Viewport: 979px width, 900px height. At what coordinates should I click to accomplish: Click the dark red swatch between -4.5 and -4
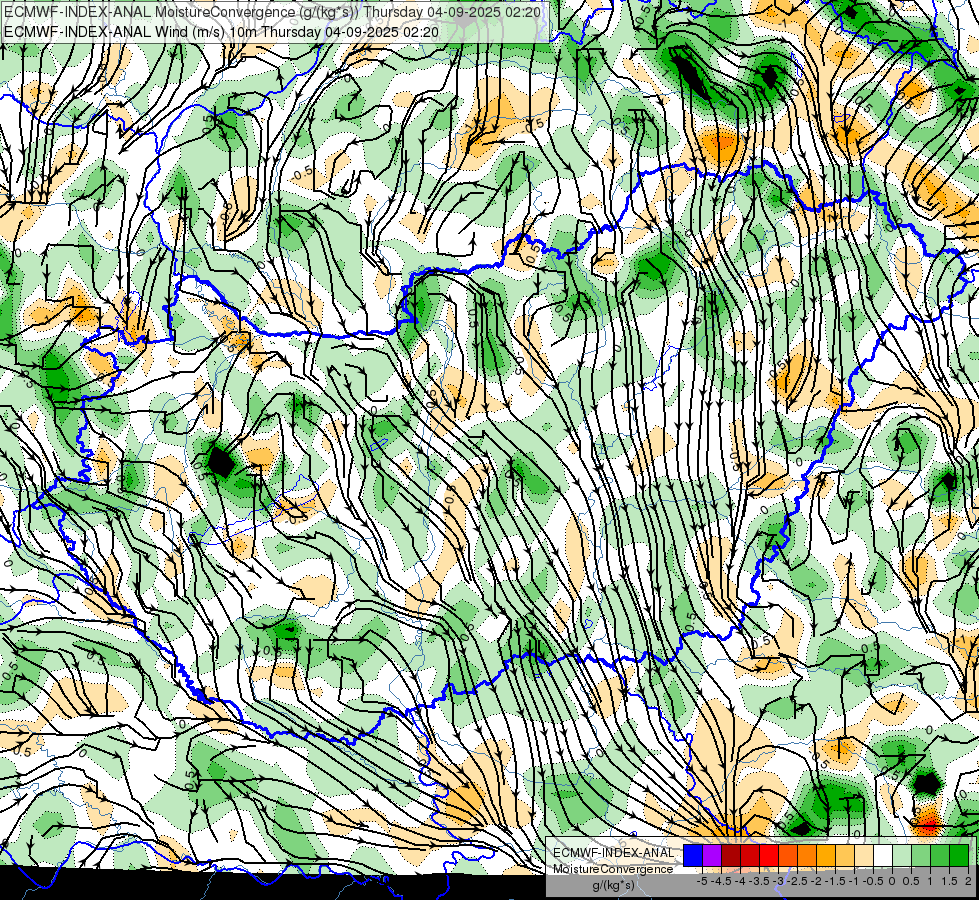coord(731,855)
